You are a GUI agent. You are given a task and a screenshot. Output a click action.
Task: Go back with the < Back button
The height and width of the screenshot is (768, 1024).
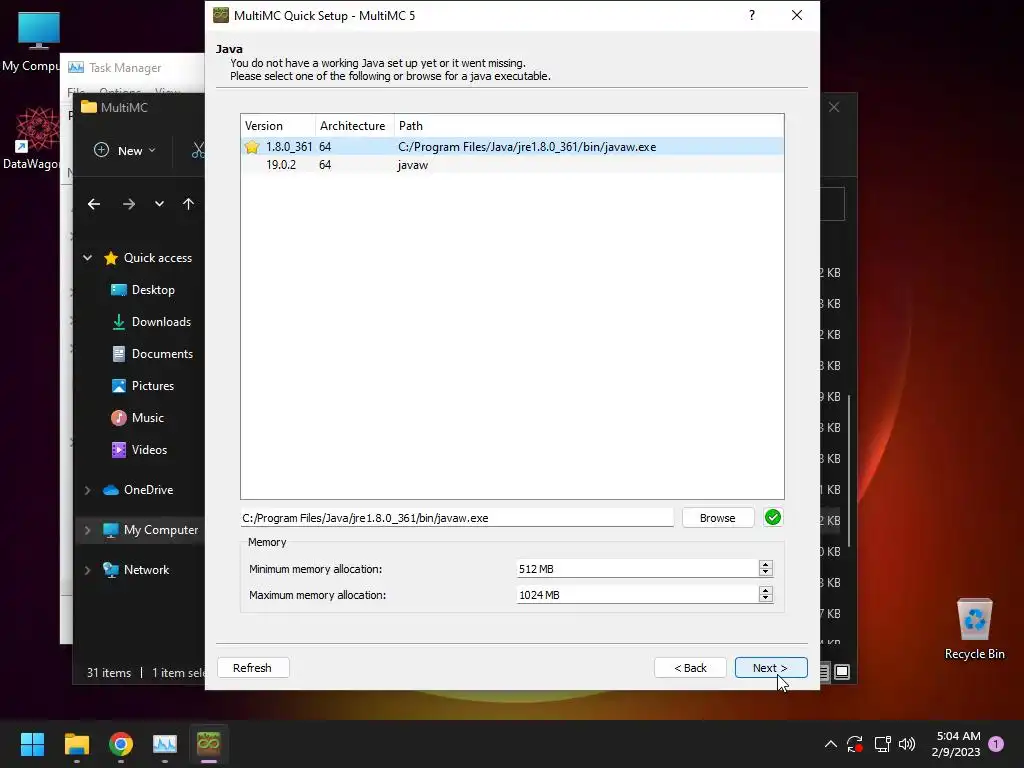pyautogui.click(x=690, y=667)
